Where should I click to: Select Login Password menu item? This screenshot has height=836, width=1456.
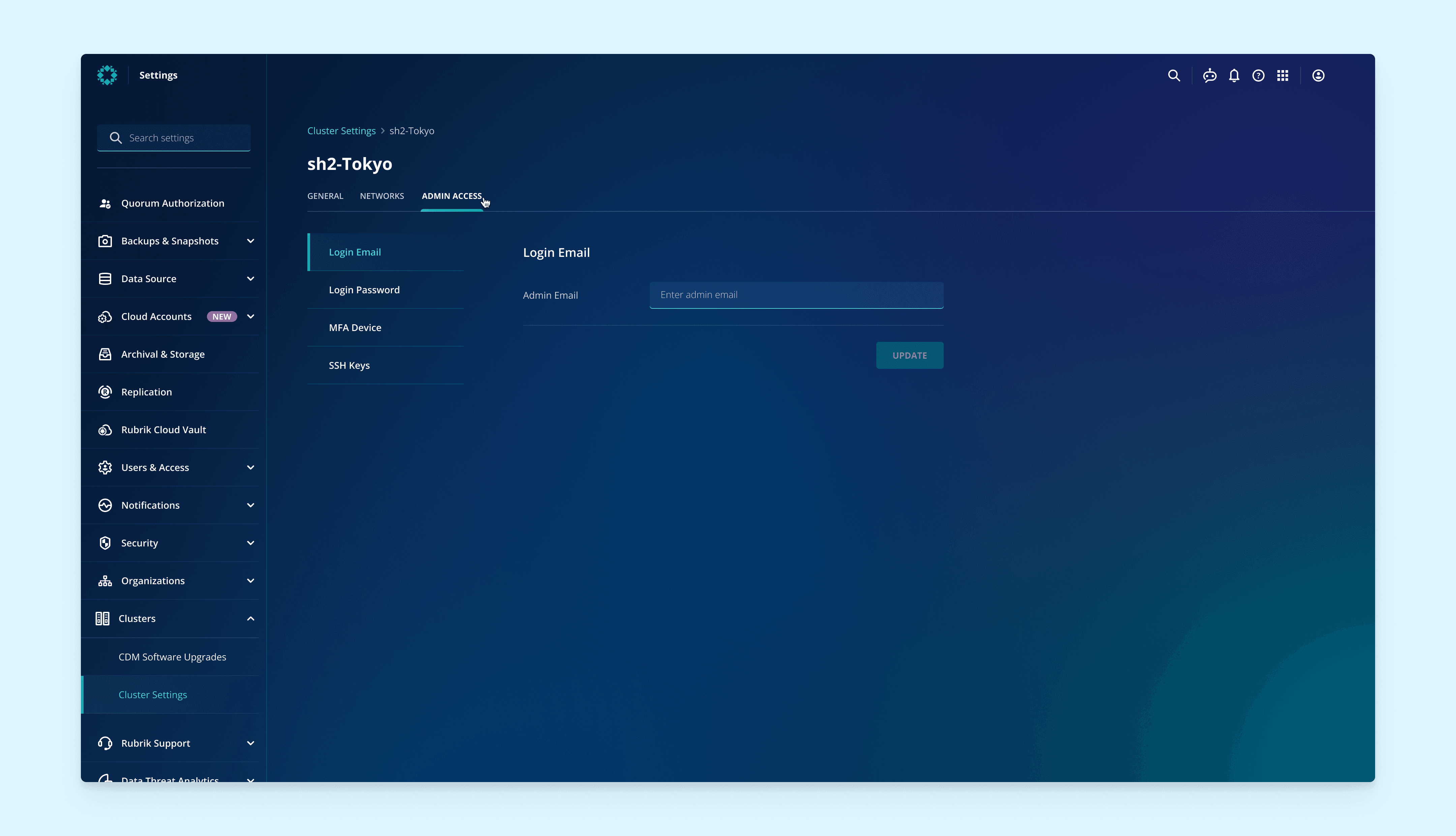click(364, 290)
